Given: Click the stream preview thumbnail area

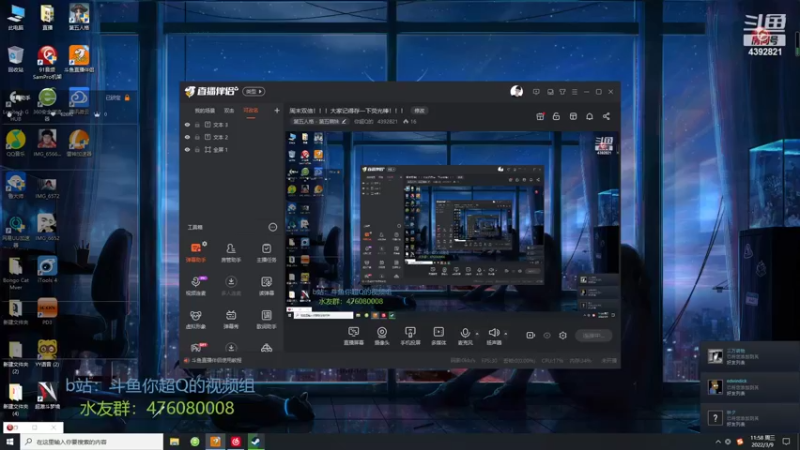Looking at the screenshot, I should pos(452,226).
